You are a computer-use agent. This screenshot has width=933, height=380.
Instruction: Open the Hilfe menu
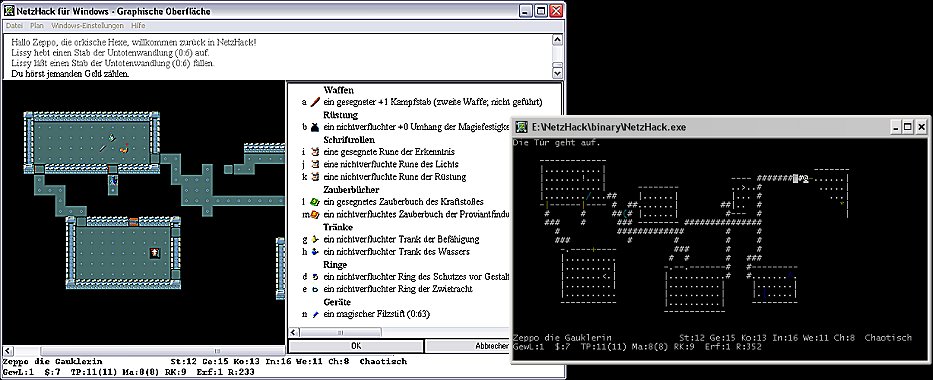coord(138,26)
